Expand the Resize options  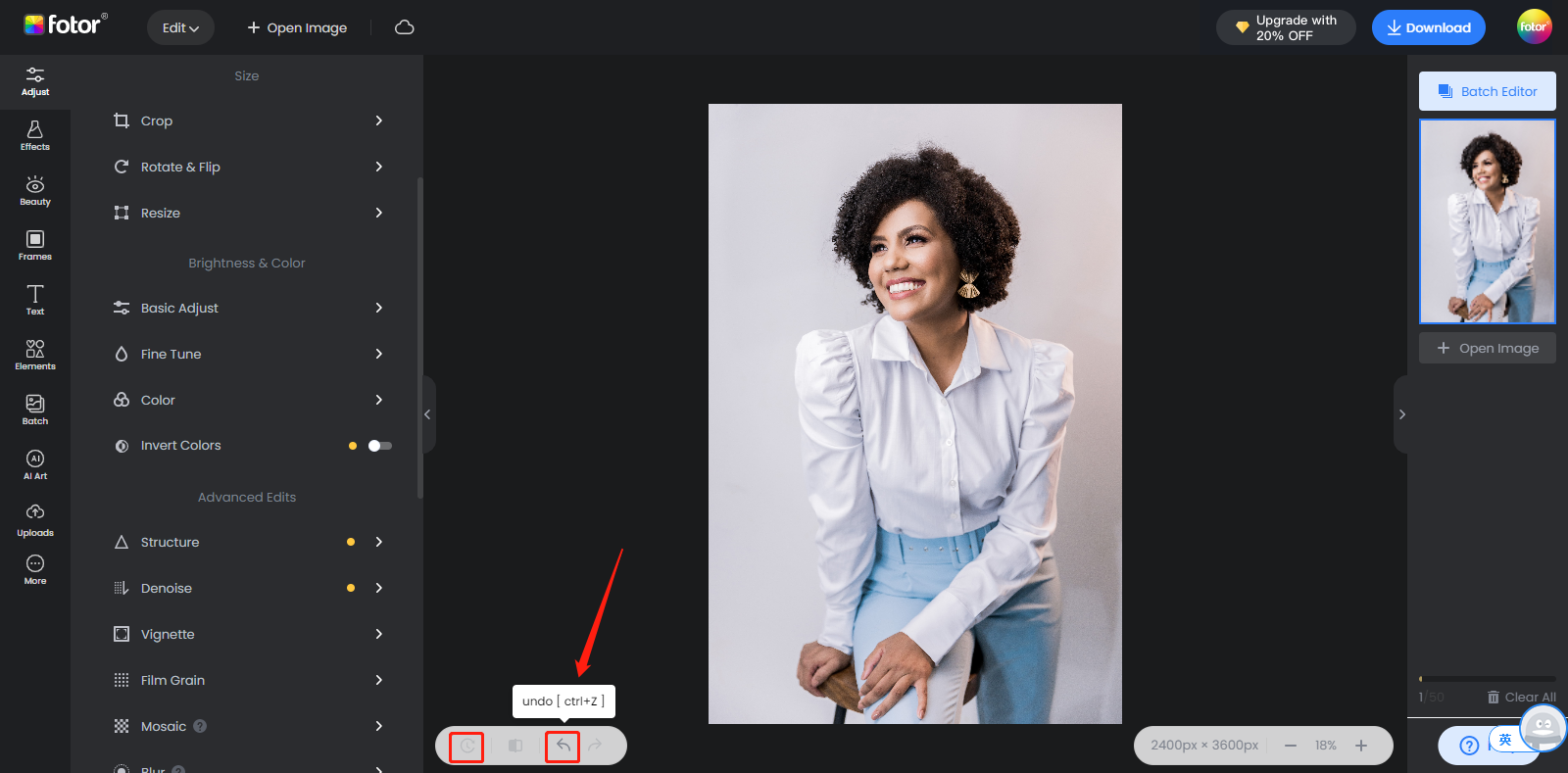pos(247,213)
